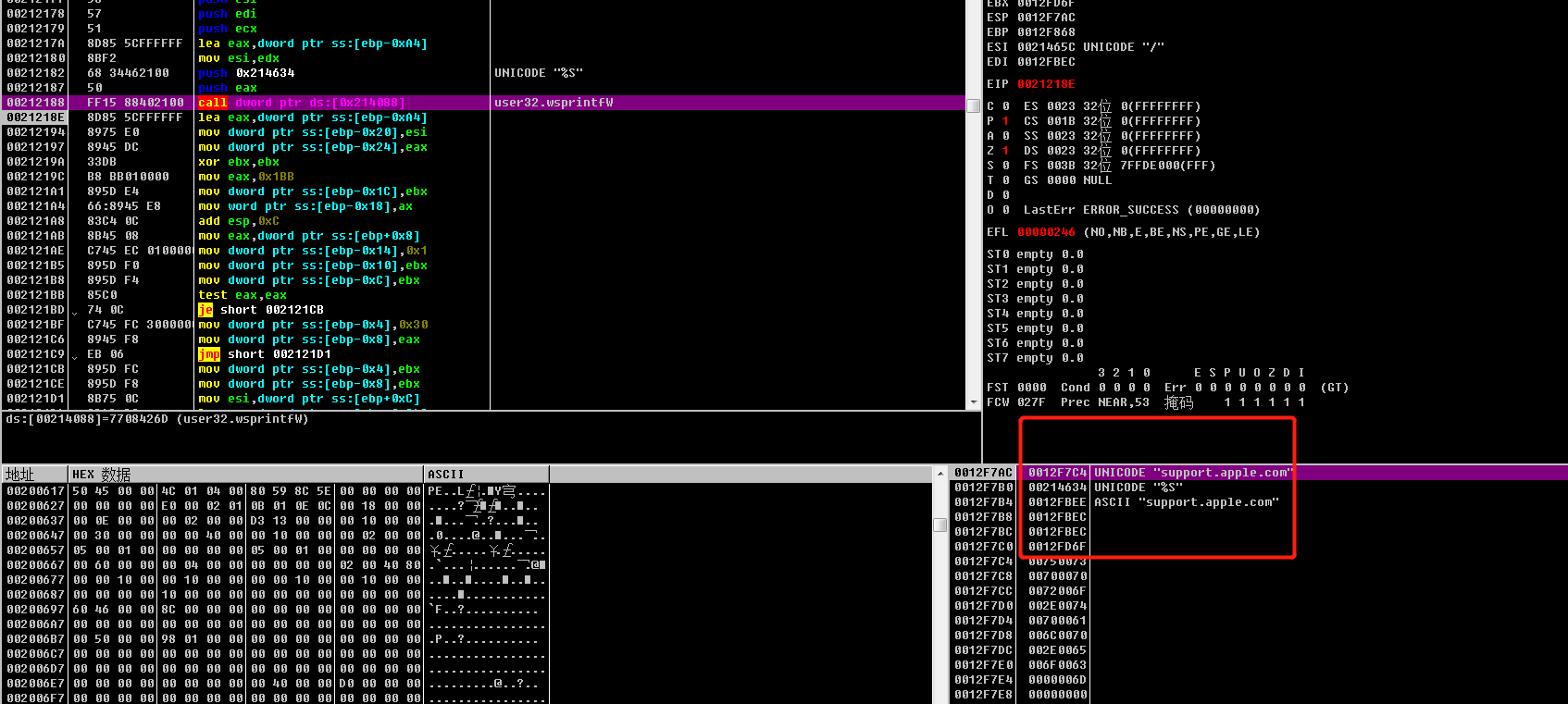The width and height of the screenshot is (1568, 704).
Task: Select stack address 0012F7D8 value 006C0070
Action: (x=1057, y=636)
